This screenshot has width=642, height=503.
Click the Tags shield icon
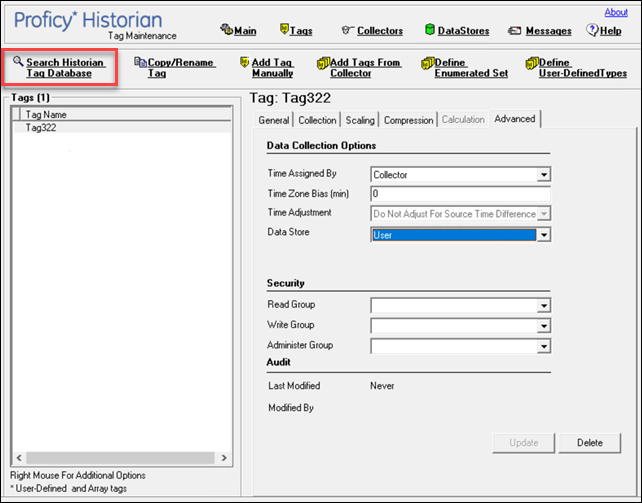point(284,29)
